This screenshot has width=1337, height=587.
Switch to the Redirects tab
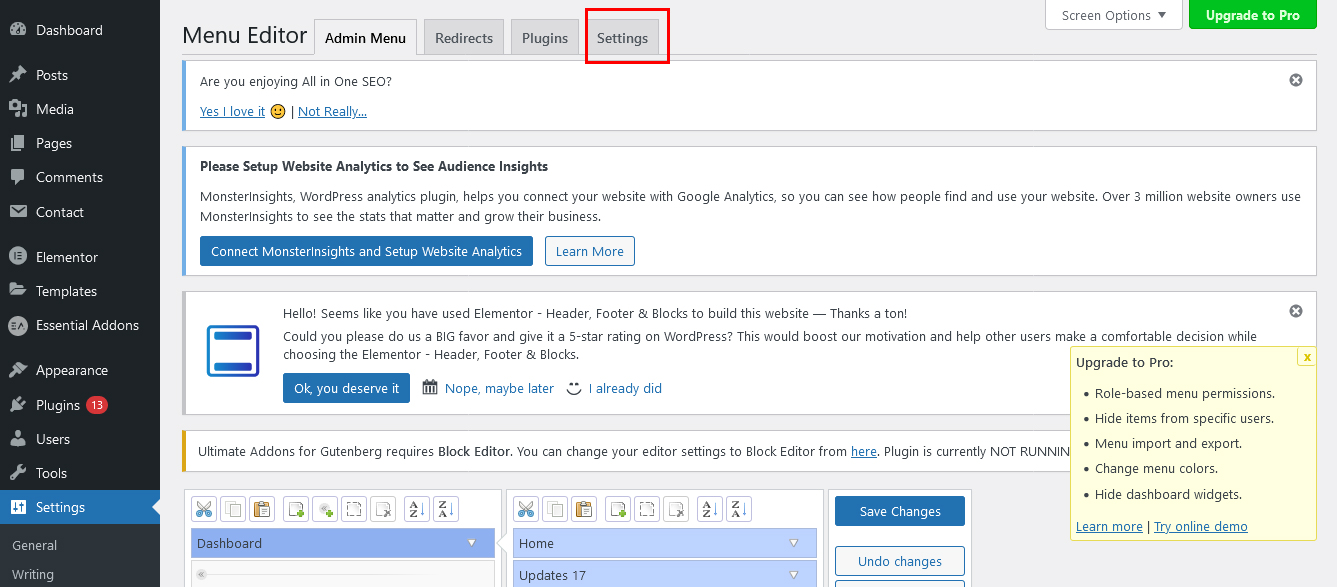(464, 38)
